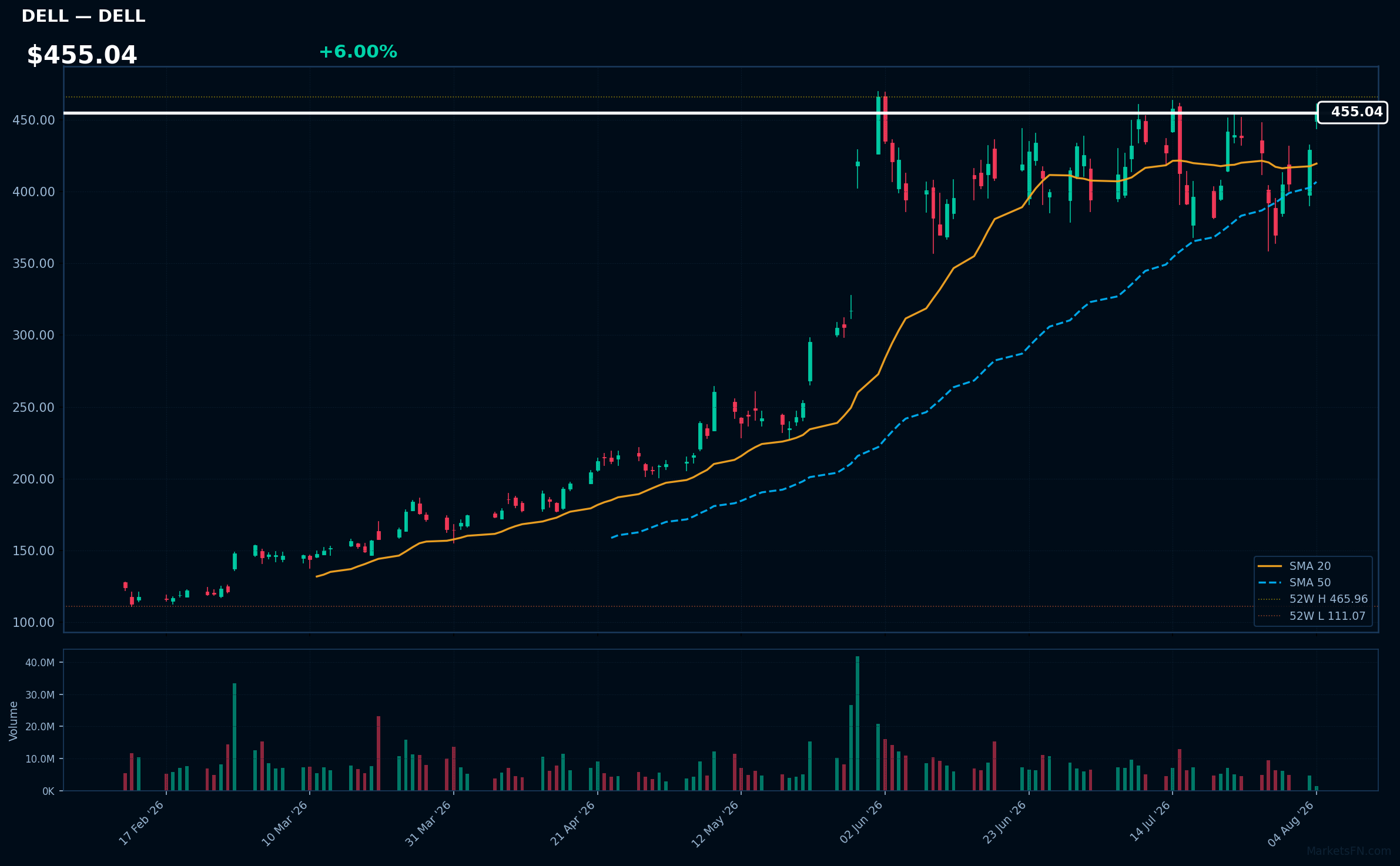The image size is (1400, 866).
Task: Click the 20.0M volume axis label
Action: pyautogui.click(x=40, y=726)
